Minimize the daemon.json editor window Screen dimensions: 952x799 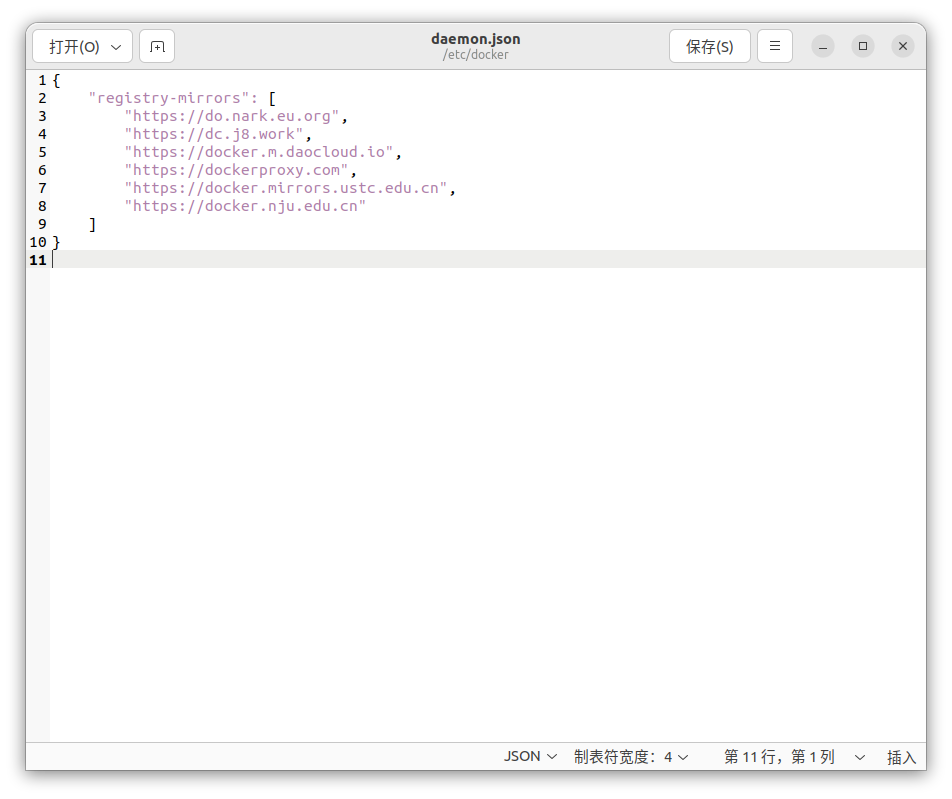tap(822, 47)
